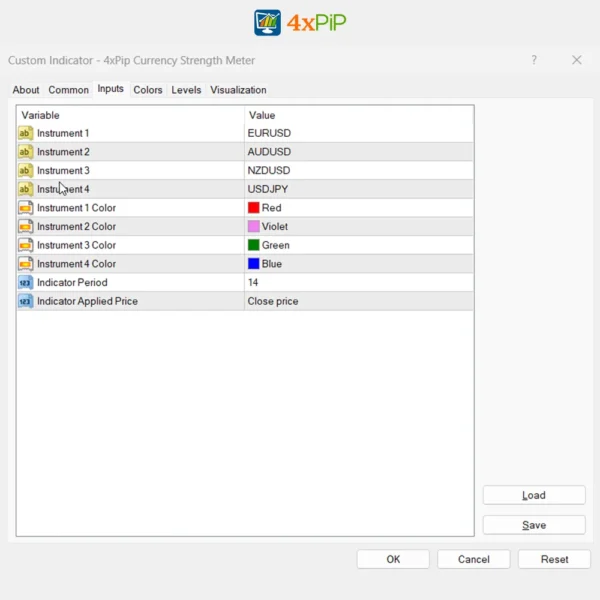Click the 4xPip logo at top
The image size is (600, 600).
[300, 22]
